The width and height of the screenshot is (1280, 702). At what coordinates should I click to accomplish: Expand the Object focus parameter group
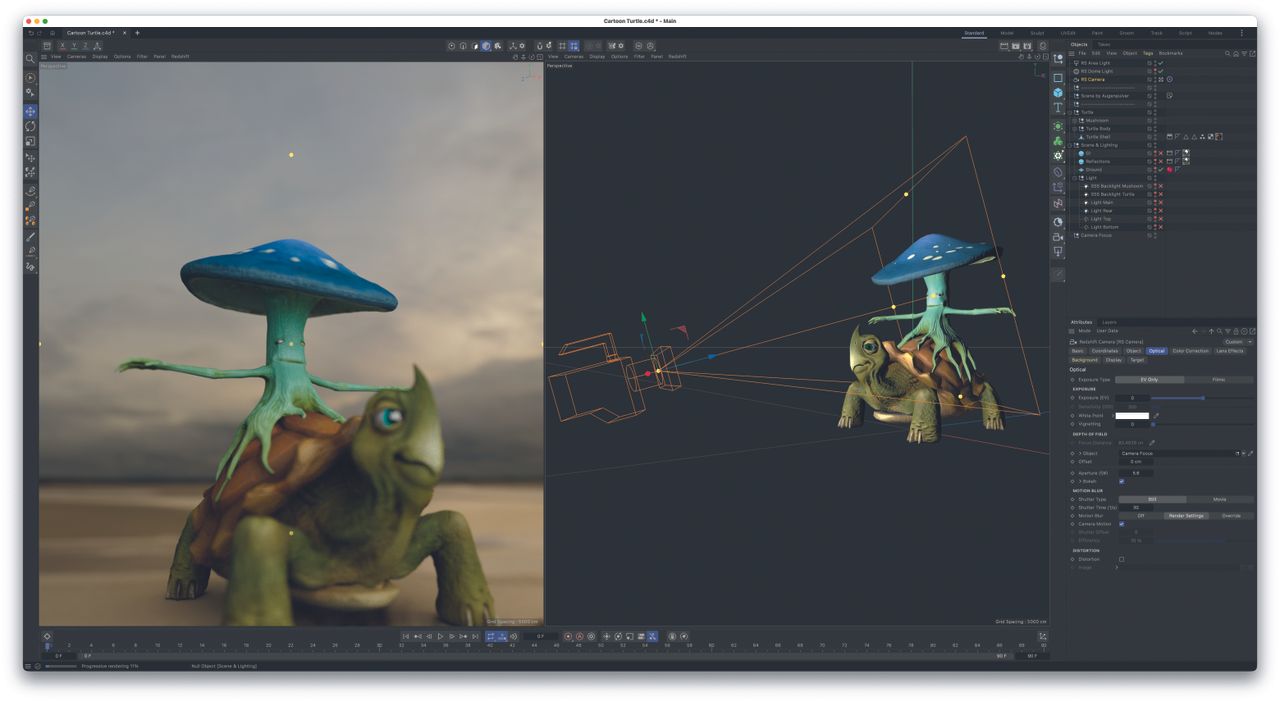(1081, 453)
